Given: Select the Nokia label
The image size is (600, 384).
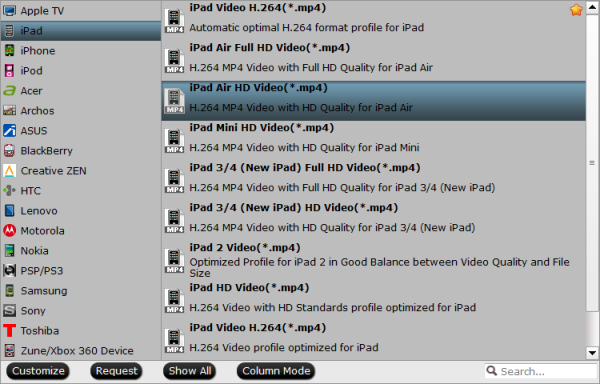Looking at the screenshot, I should point(34,251).
